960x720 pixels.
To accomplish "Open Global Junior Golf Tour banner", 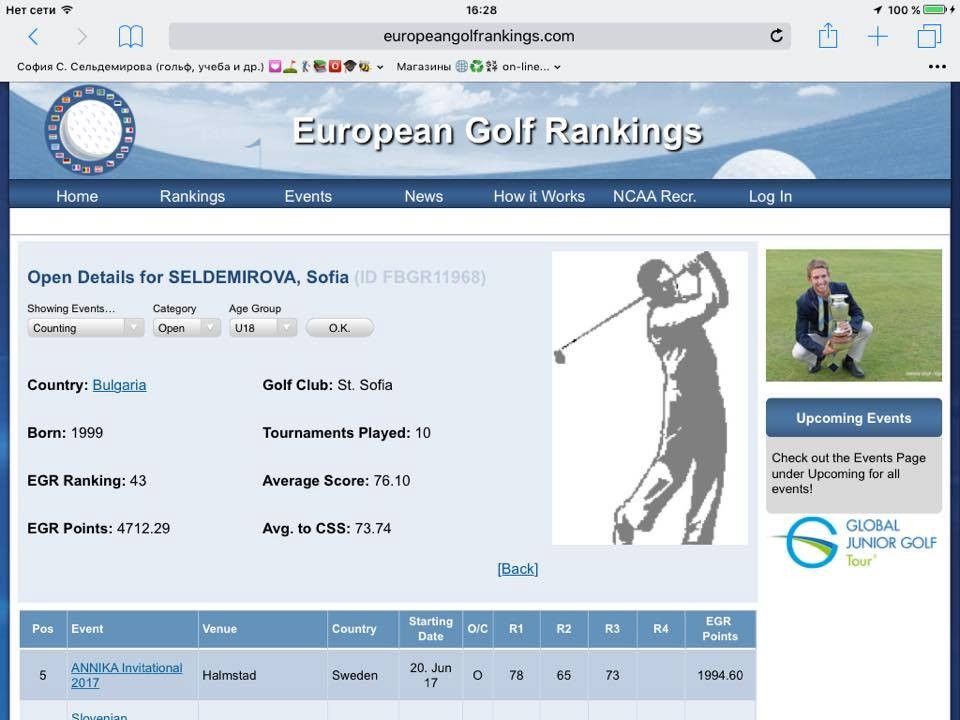I will [x=853, y=542].
